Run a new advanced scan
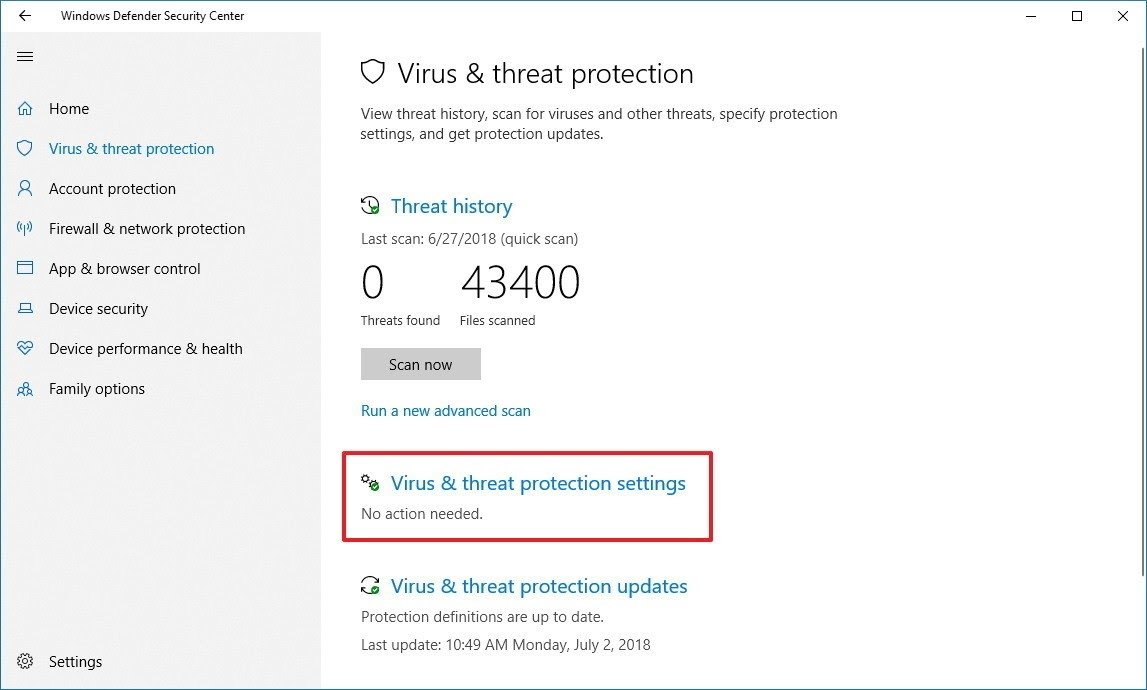 445,410
